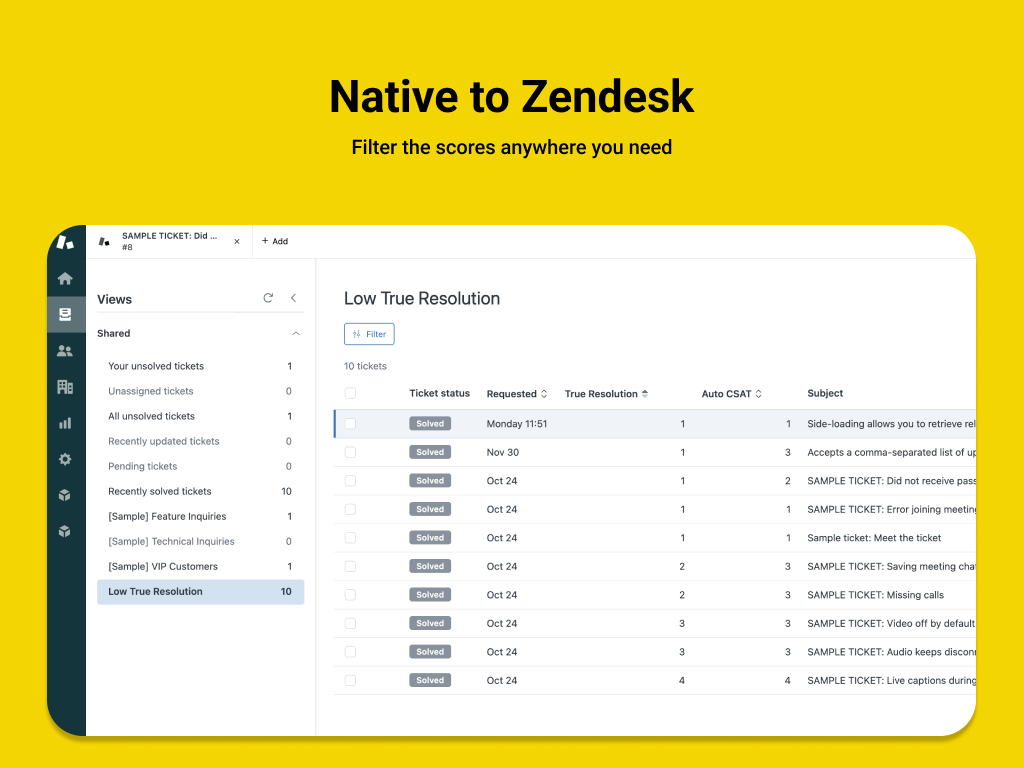Click the upper cube app icon
Image resolution: width=1024 pixels, height=768 pixels.
65,495
